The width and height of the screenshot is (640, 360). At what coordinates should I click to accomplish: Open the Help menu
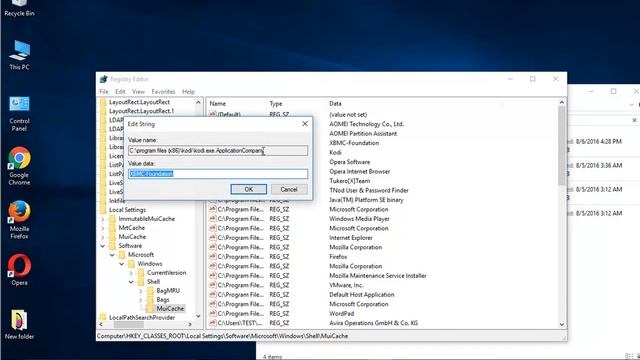pyautogui.click(x=188, y=92)
